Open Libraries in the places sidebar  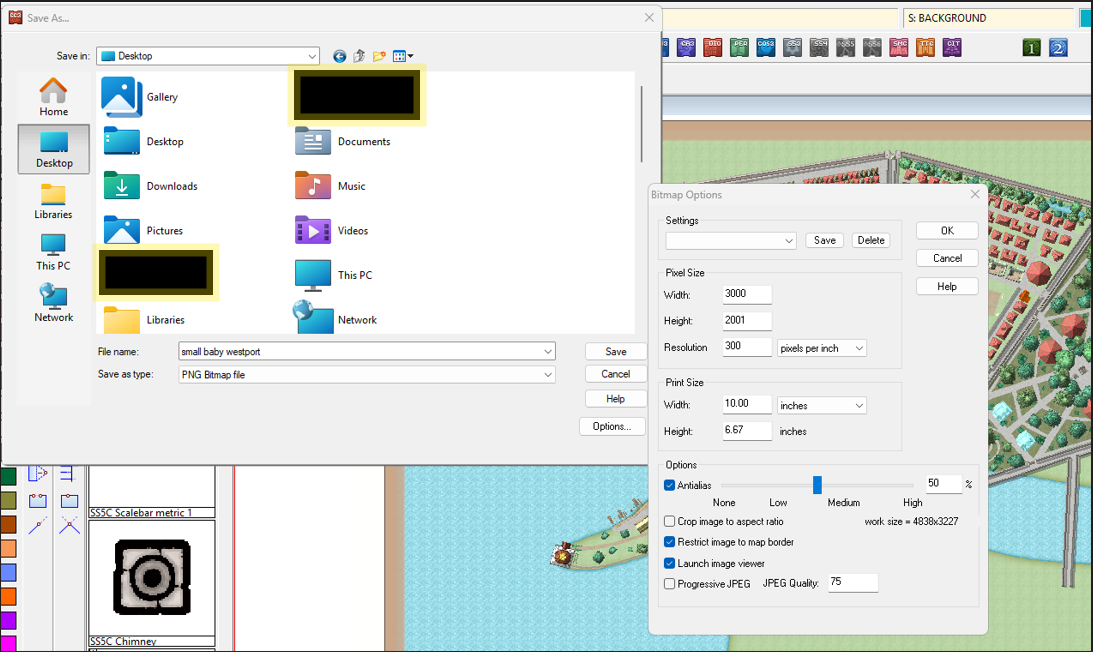coord(53,201)
